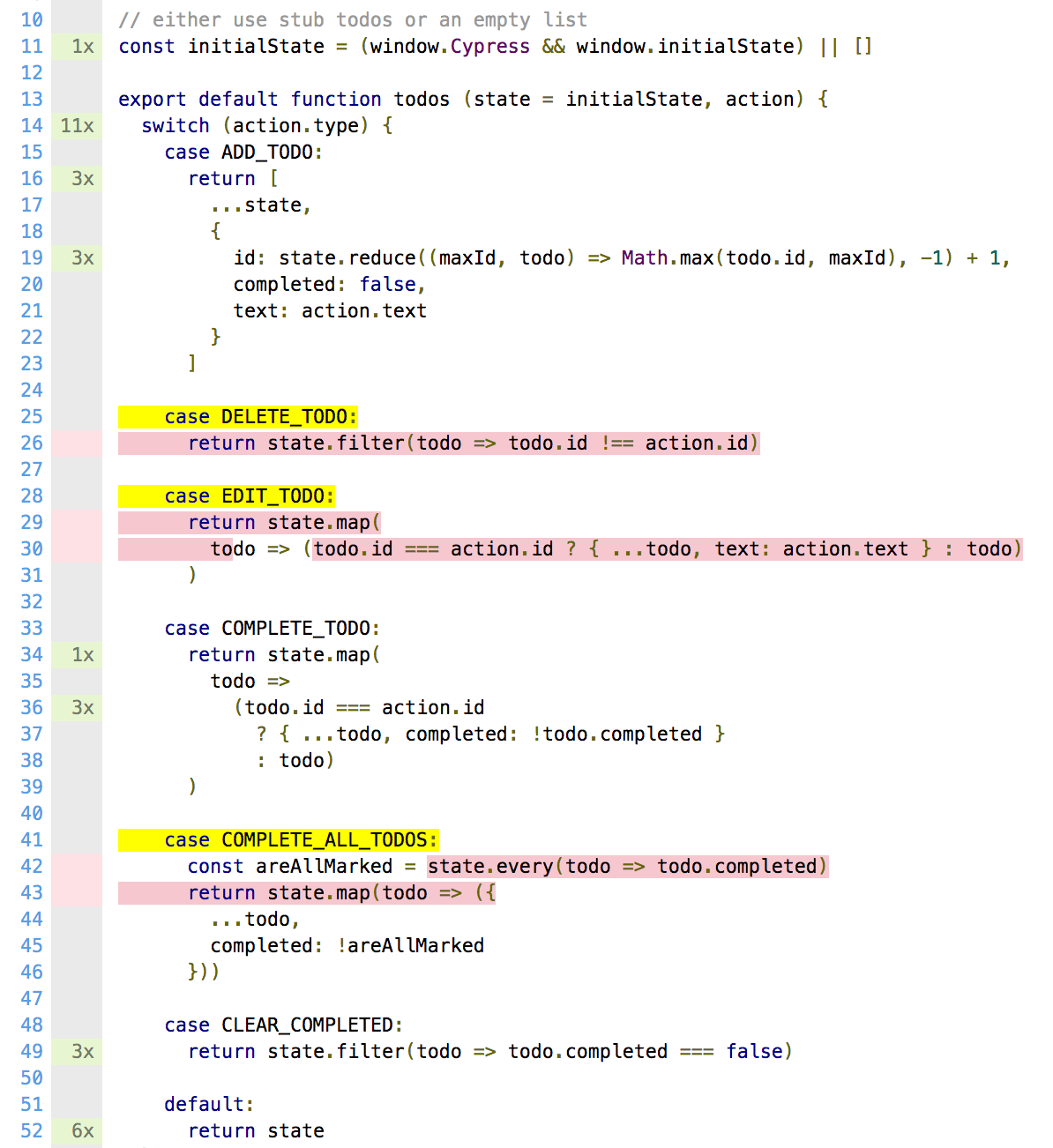The width and height of the screenshot is (1053, 1148).
Task: Click the pink uncovered marker beside line 29
Action: [x=77, y=522]
